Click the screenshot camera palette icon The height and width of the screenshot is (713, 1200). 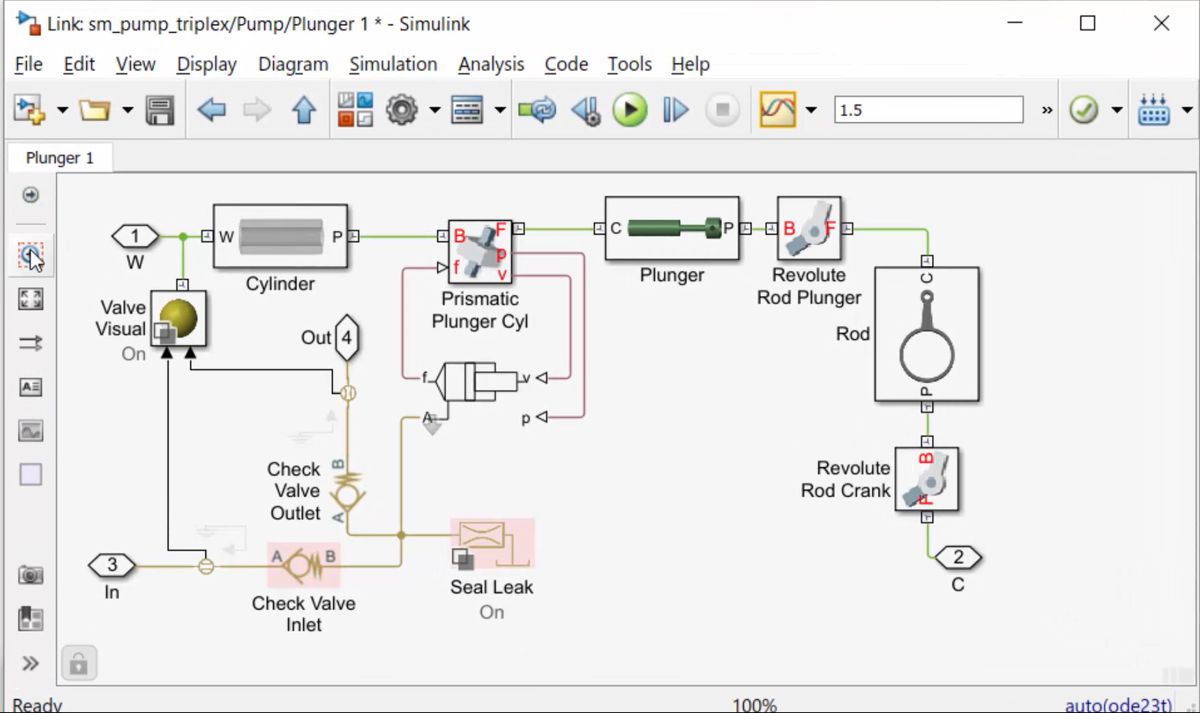coord(31,575)
